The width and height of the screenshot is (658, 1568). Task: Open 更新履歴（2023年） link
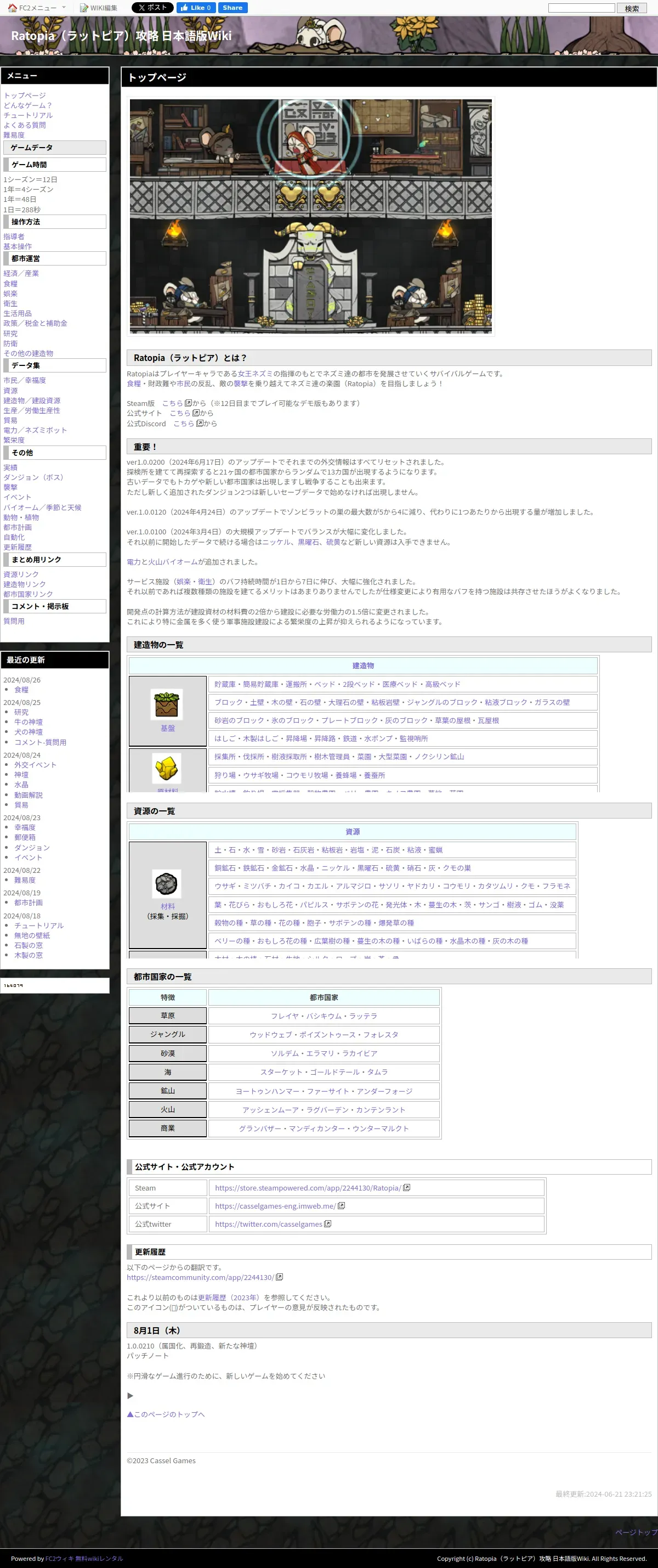click(x=229, y=1297)
